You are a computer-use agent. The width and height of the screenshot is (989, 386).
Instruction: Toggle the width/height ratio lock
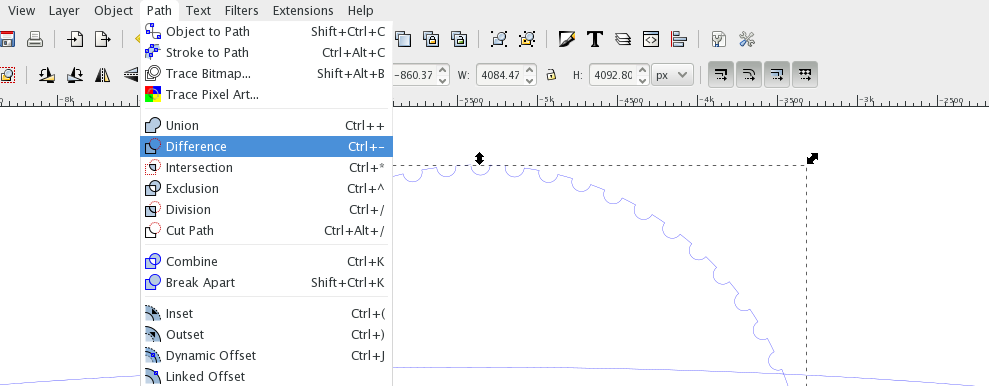[551, 75]
